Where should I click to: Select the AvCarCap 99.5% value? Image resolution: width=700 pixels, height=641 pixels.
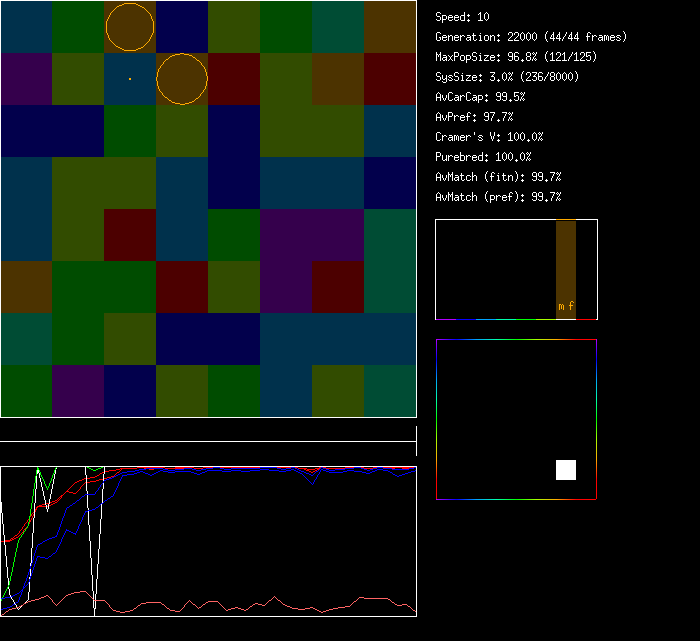pyautogui.click(x=481, y=97)
